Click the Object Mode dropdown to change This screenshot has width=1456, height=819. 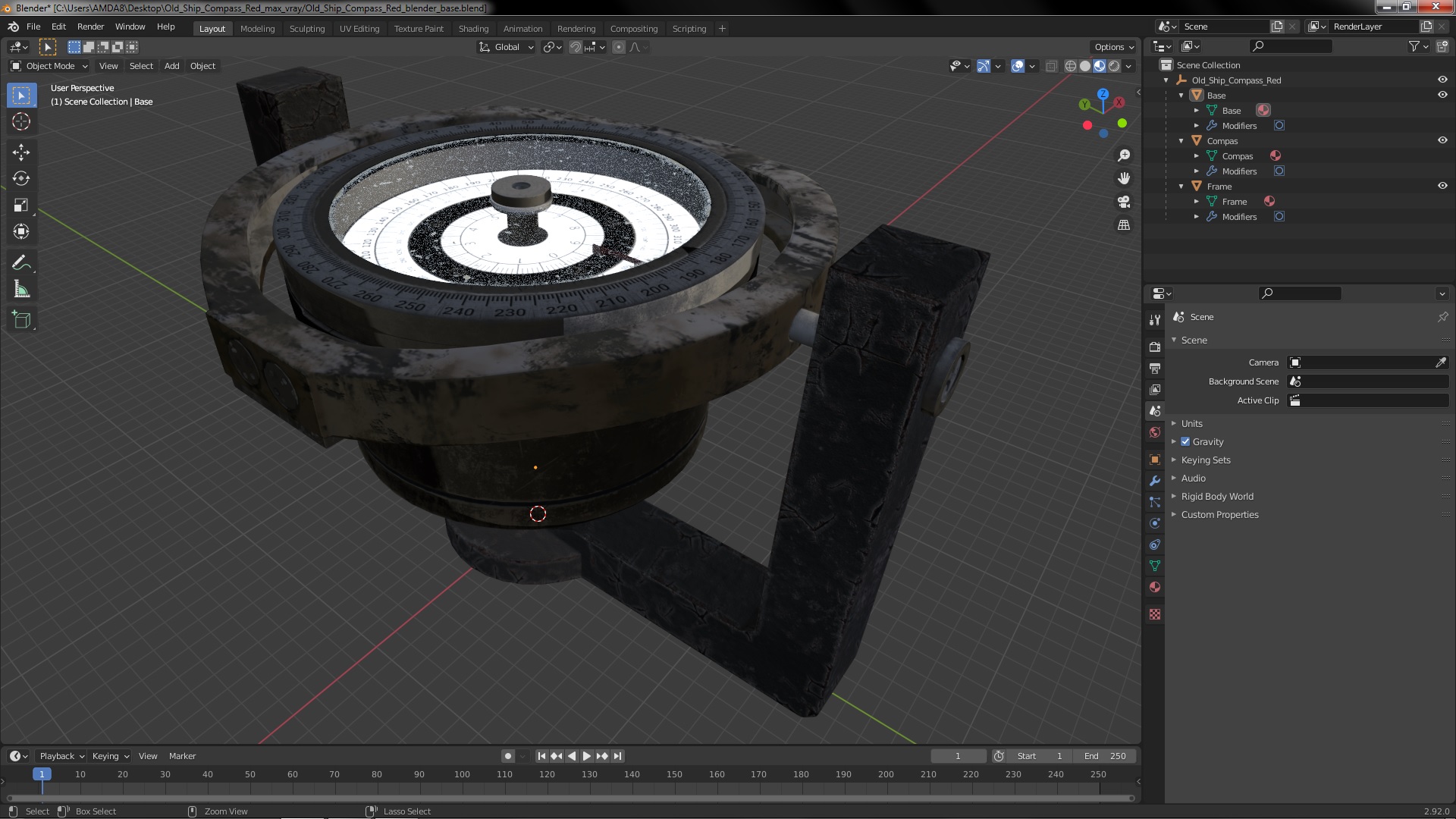(48, 65)
